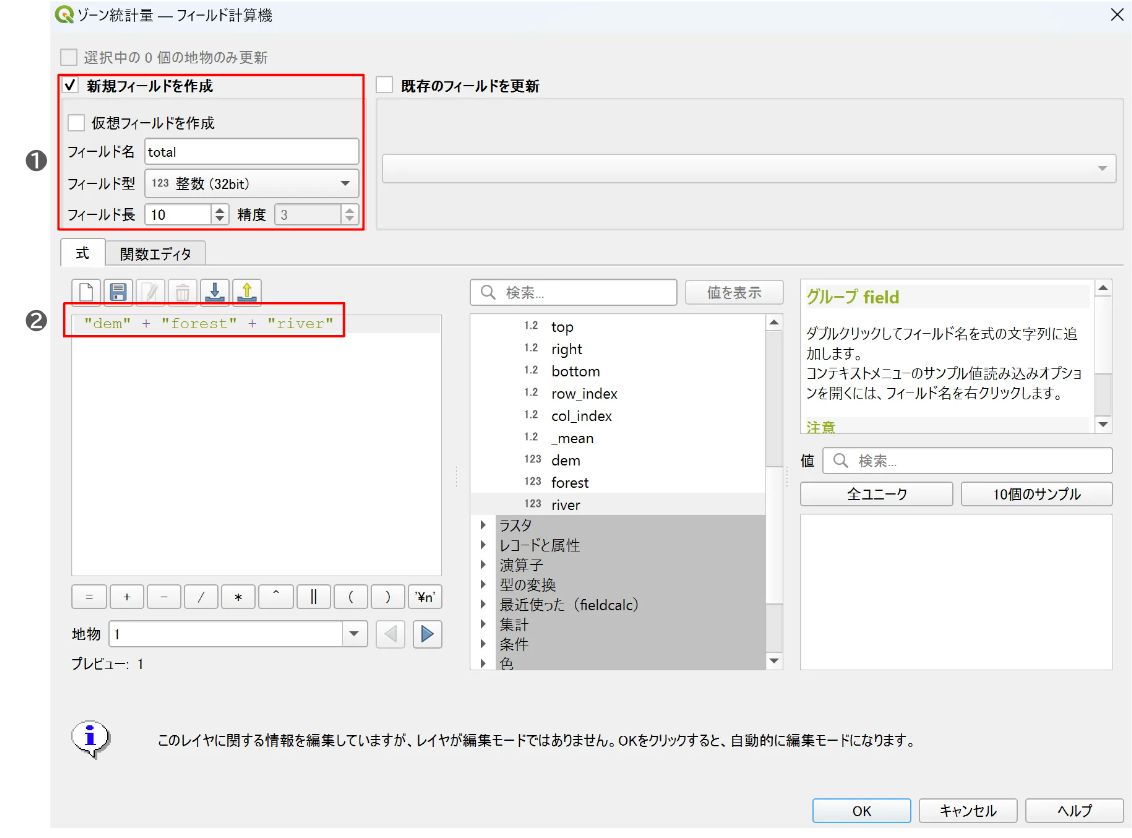
Task: Toggle the 新規フィールドを作成 checkbox
Action: point(70,85)
